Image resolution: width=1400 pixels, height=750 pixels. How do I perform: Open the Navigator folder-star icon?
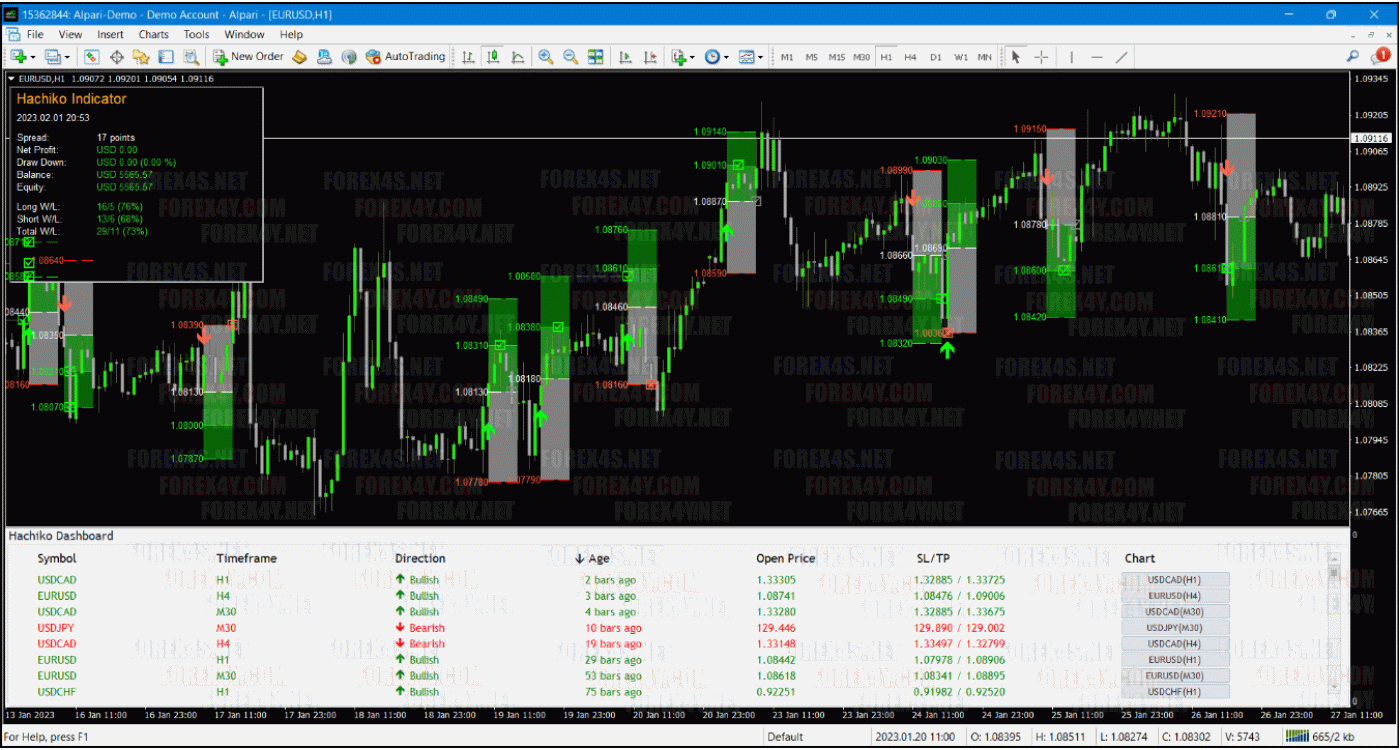[141, 57]
